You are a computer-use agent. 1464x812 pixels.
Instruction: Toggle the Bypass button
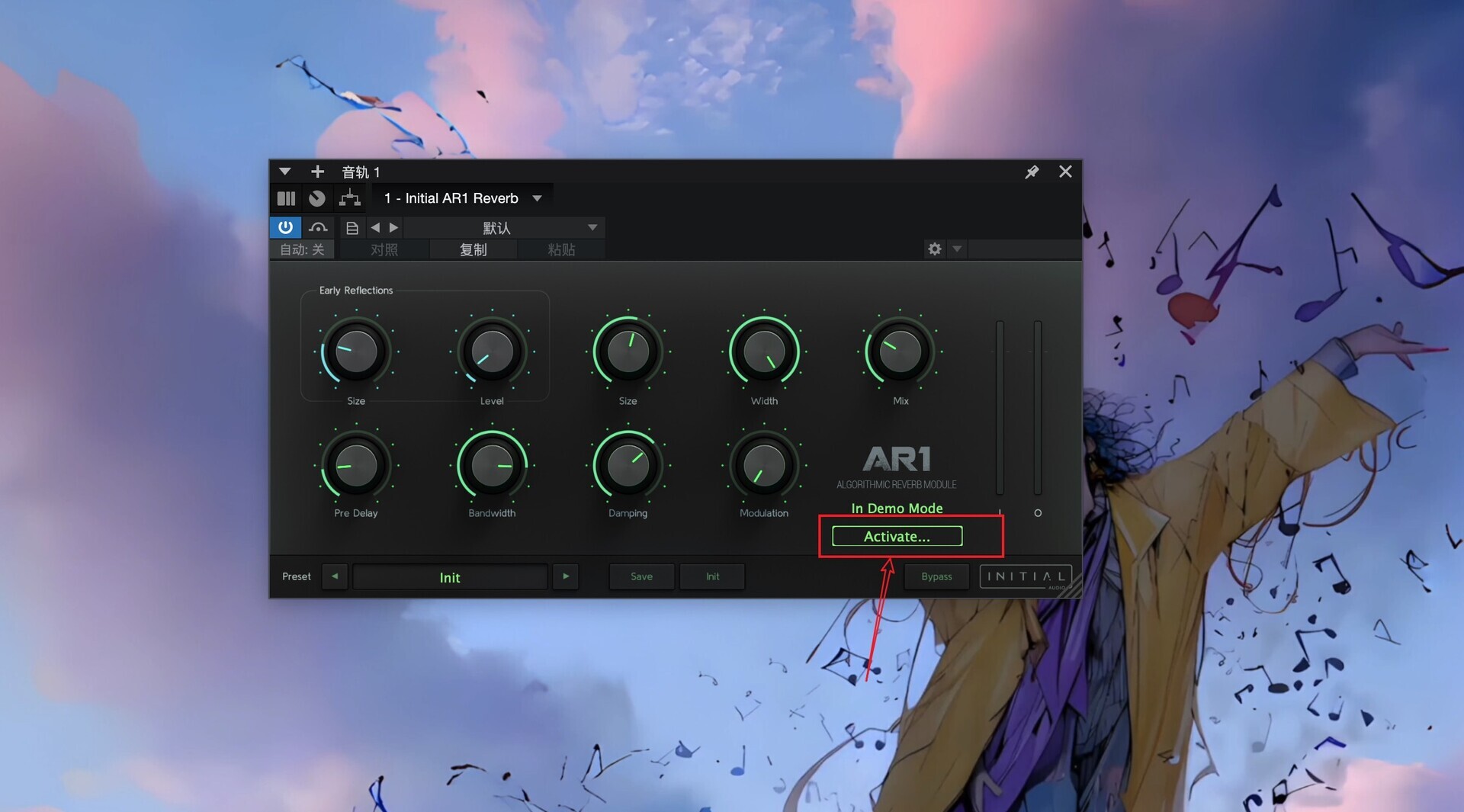tap(936, 576)
